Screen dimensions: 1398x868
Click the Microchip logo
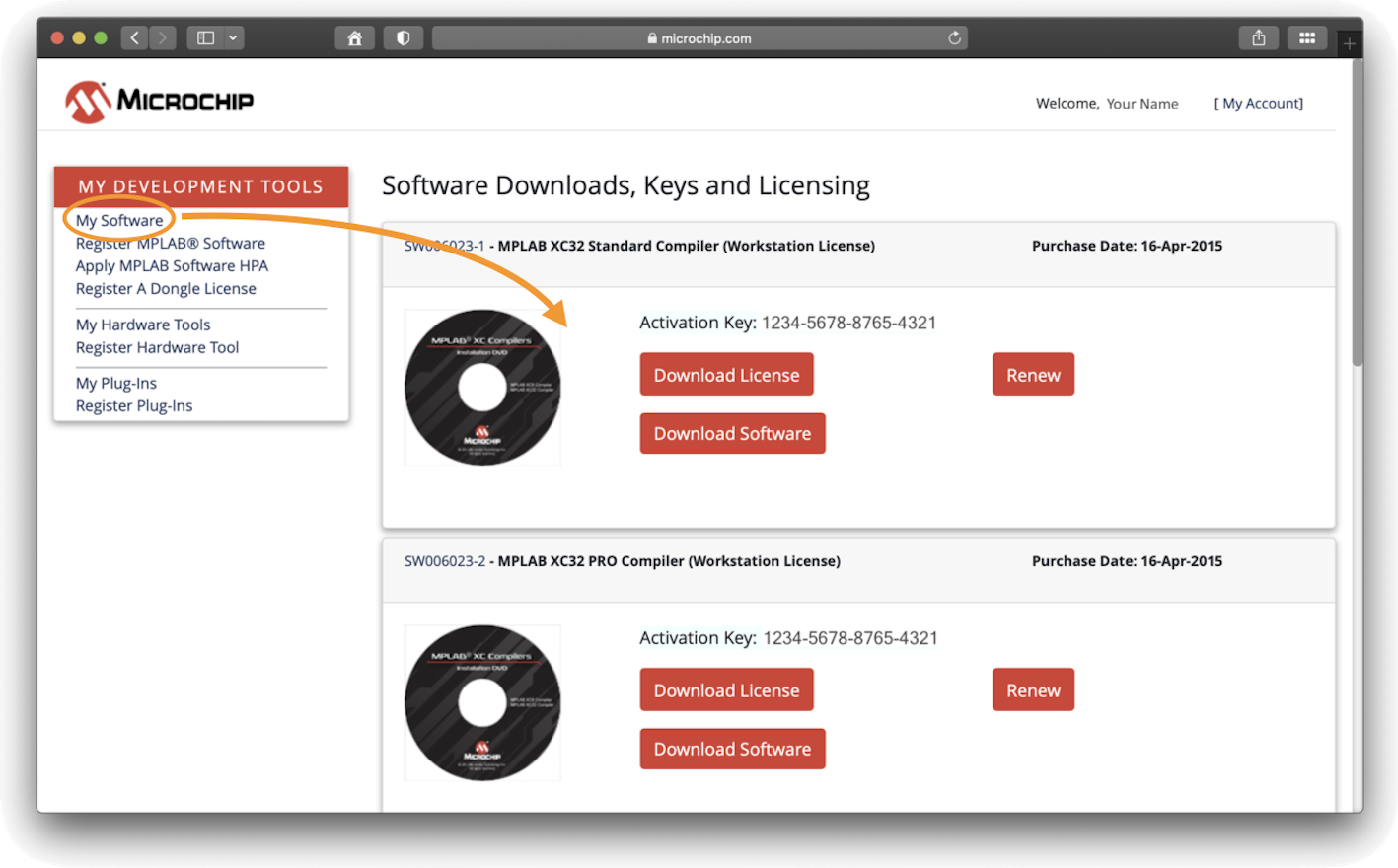(x=160, y=102)
